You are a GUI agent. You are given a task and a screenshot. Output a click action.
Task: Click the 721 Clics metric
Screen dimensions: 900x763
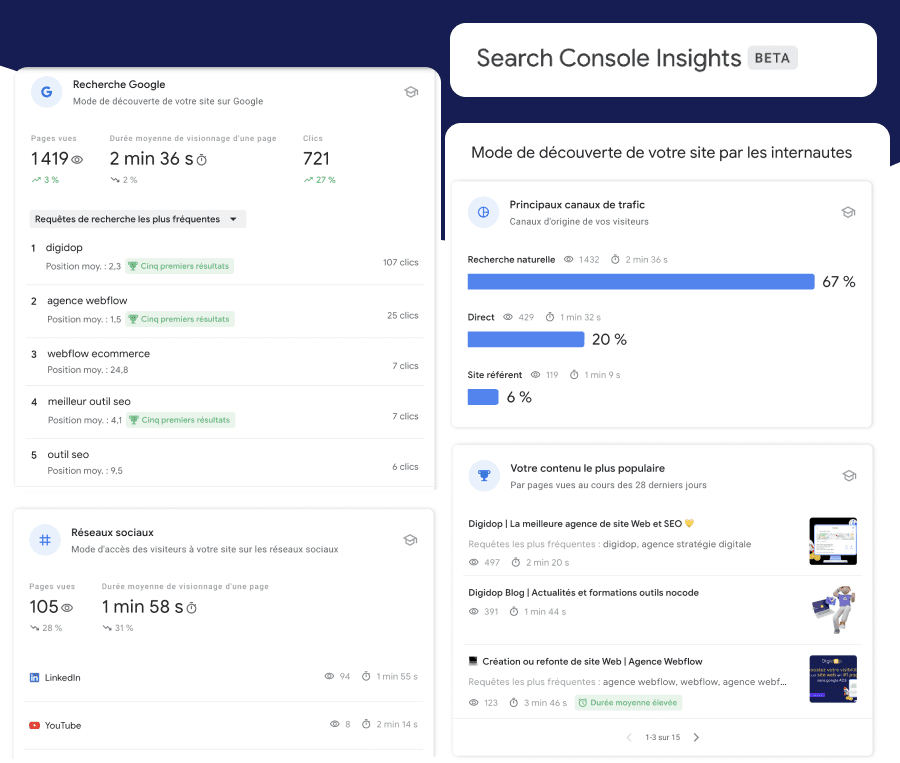(x=316, y=159)
